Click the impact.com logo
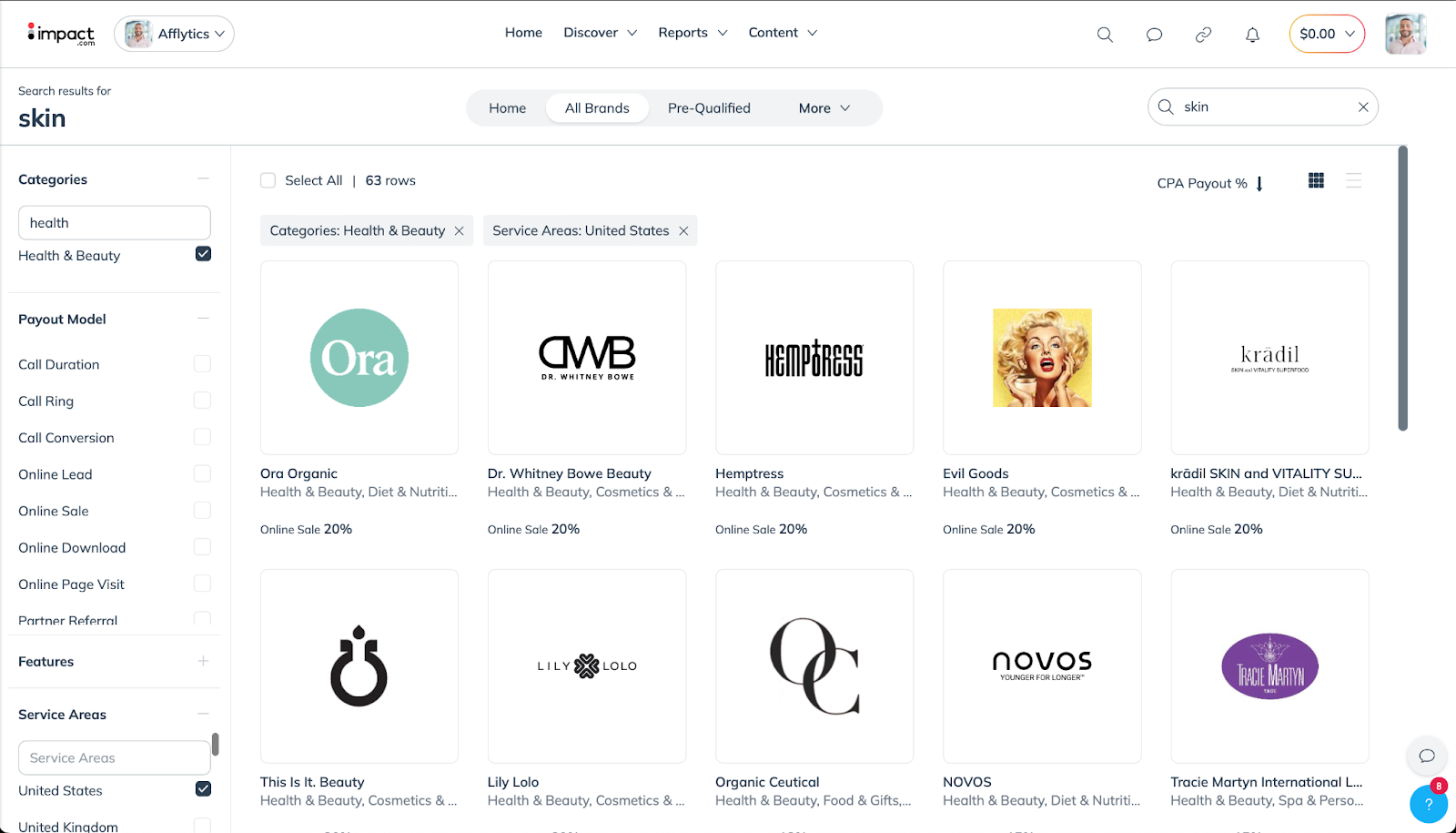Viewport: 1456px width, 833px height. tap(61, 34)
